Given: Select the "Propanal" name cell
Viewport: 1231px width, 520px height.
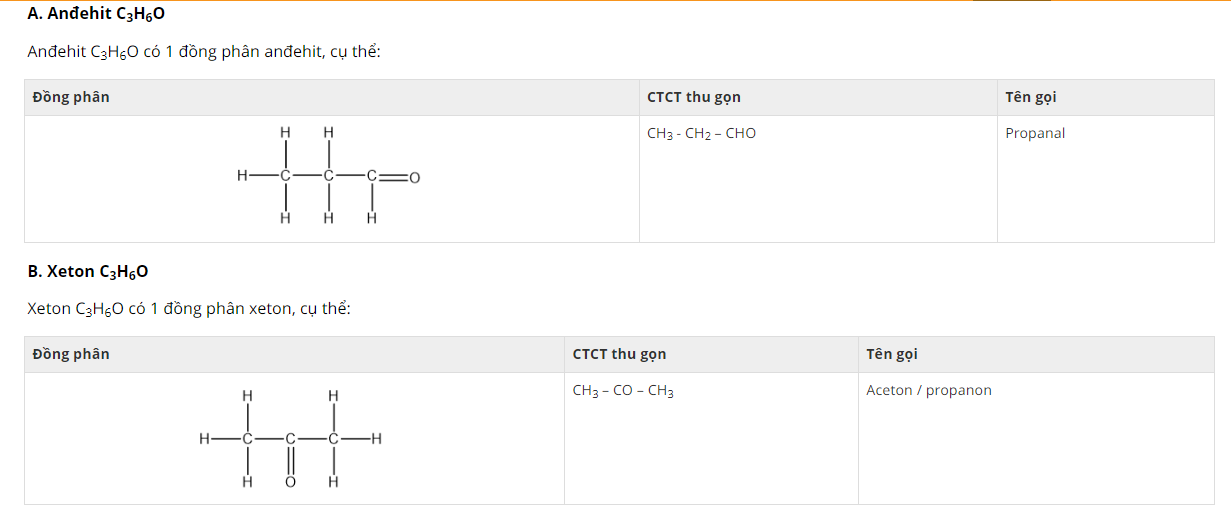Looking at the screenshot, I should (1035, 133).
